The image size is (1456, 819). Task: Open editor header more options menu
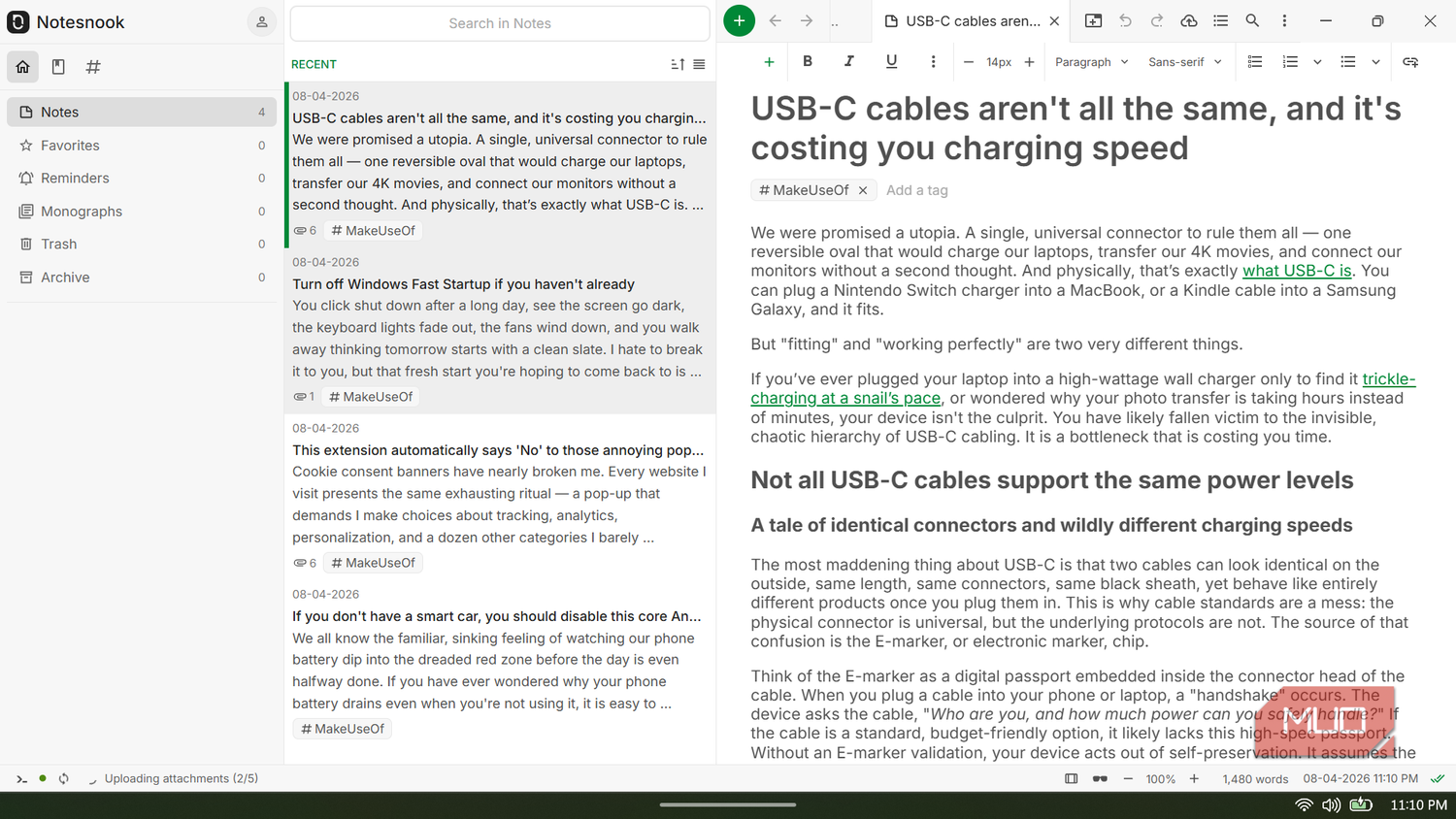point(1284,20)
